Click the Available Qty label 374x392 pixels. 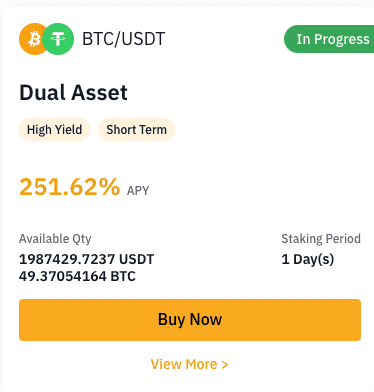click(55, 239)
